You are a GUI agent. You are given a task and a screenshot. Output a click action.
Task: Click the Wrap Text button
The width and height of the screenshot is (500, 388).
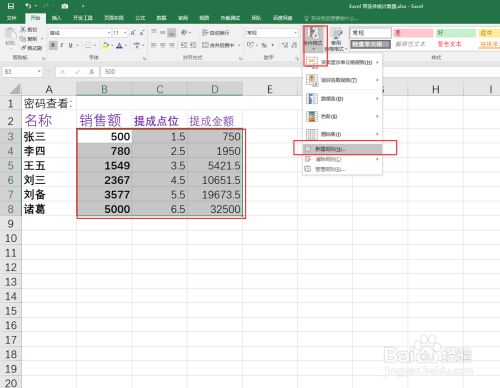(x=216, y=32)
